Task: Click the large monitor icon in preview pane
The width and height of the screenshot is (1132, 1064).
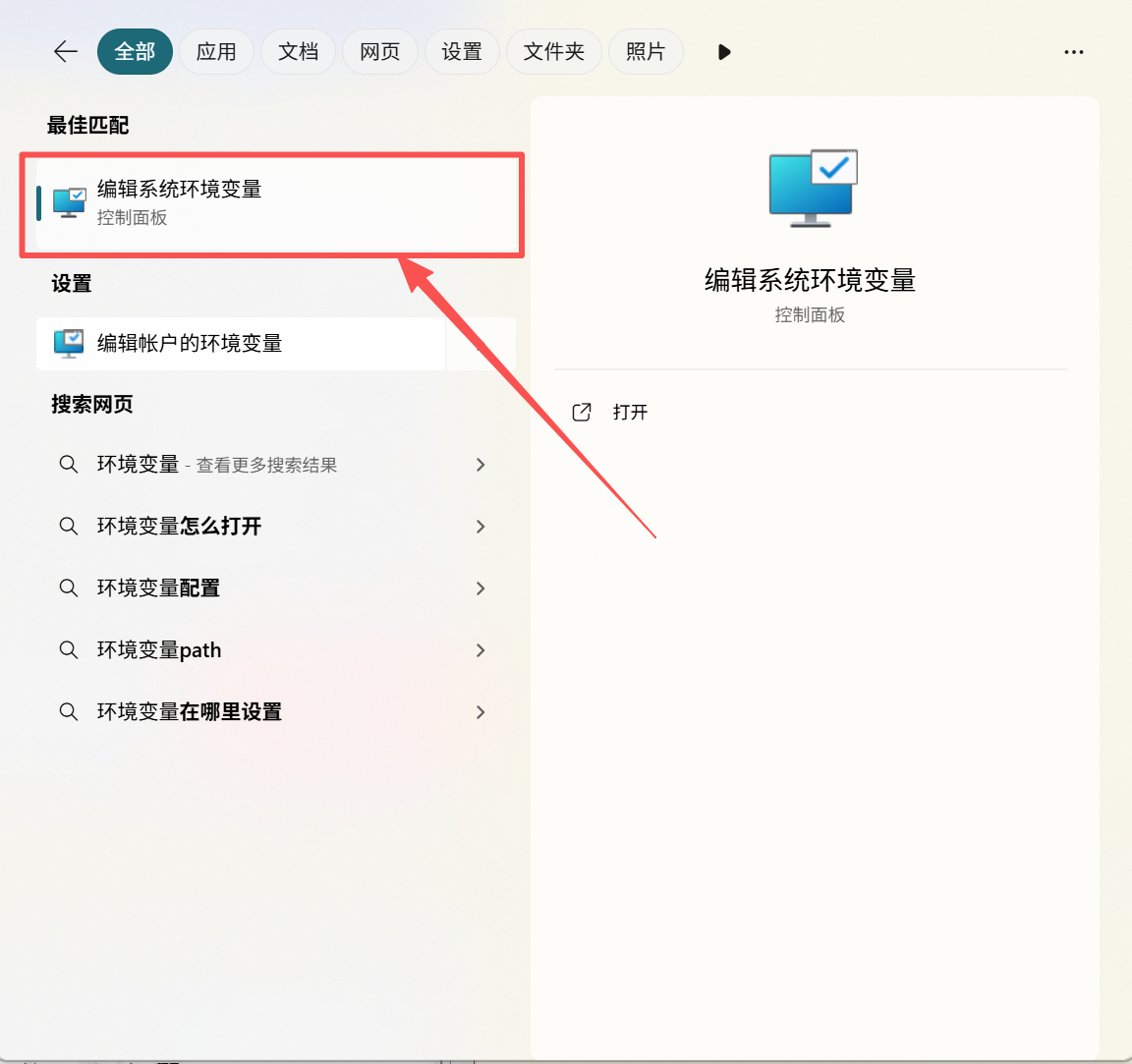Action: 813,188
